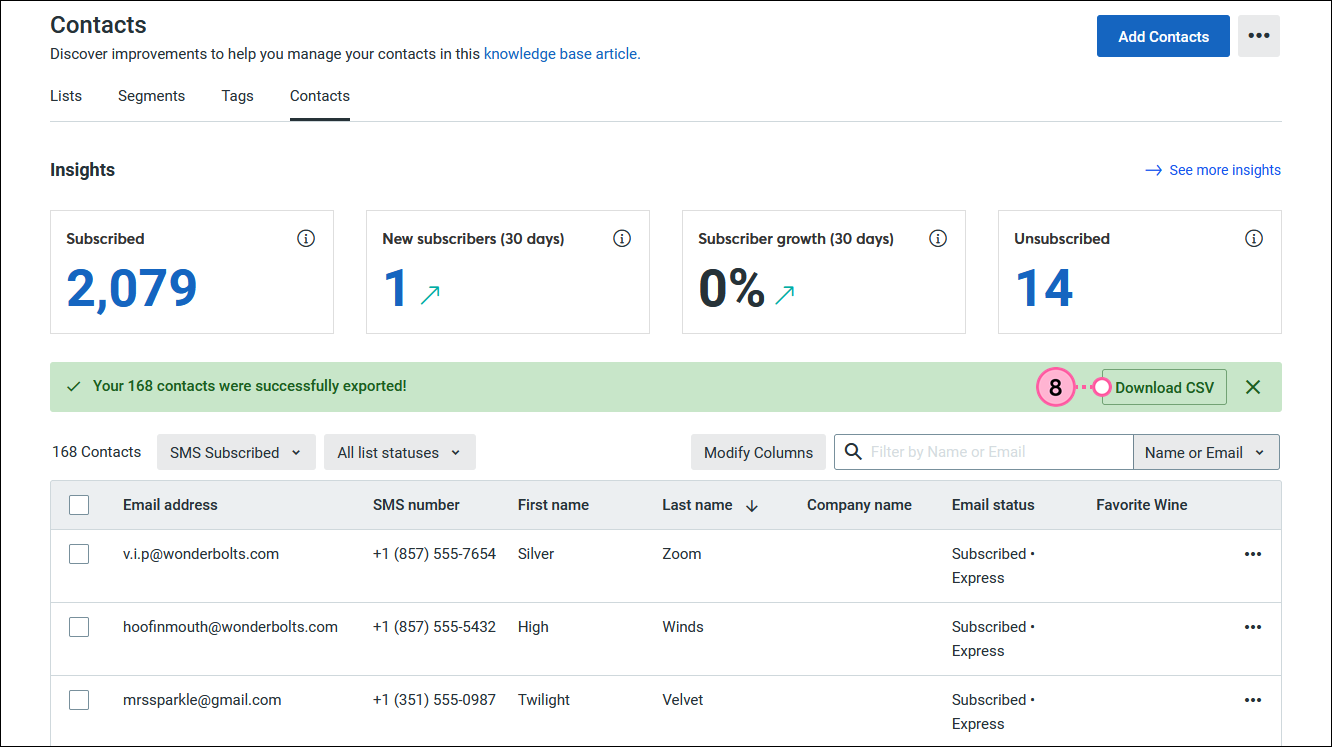This screenshot has width=1332, height=747.
Task: Click first name Silver
Action: 536,554
